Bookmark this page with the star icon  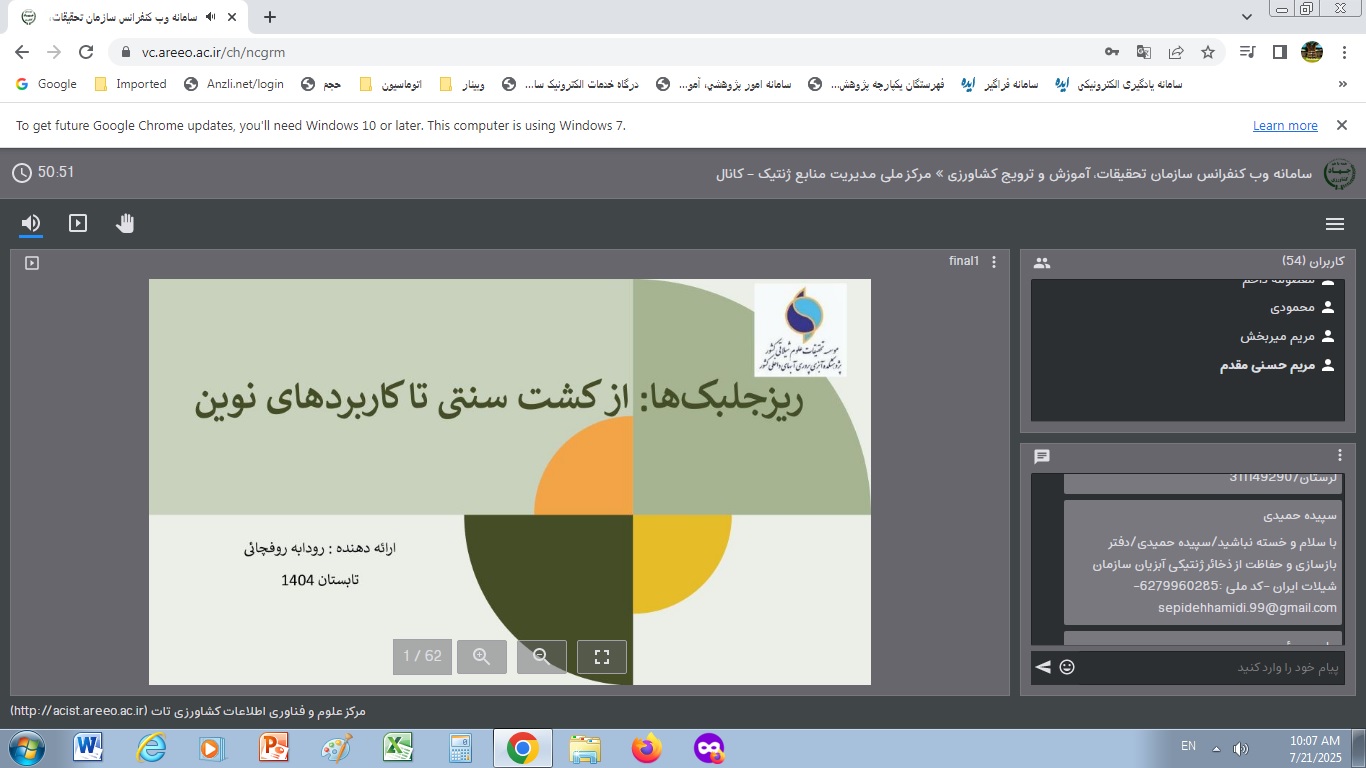pyautogui.click(x=1208, y=52)
